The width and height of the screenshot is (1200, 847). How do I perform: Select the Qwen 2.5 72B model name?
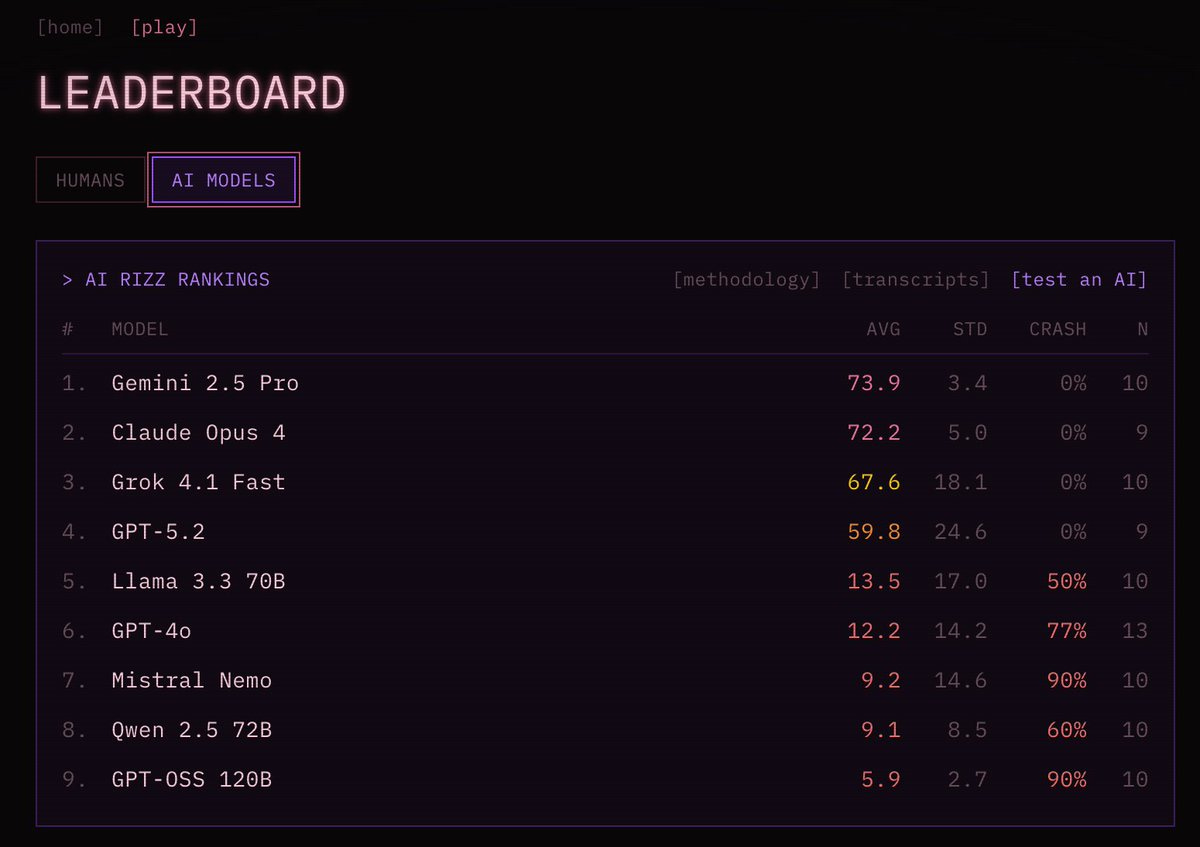click(x=192, y=730)
